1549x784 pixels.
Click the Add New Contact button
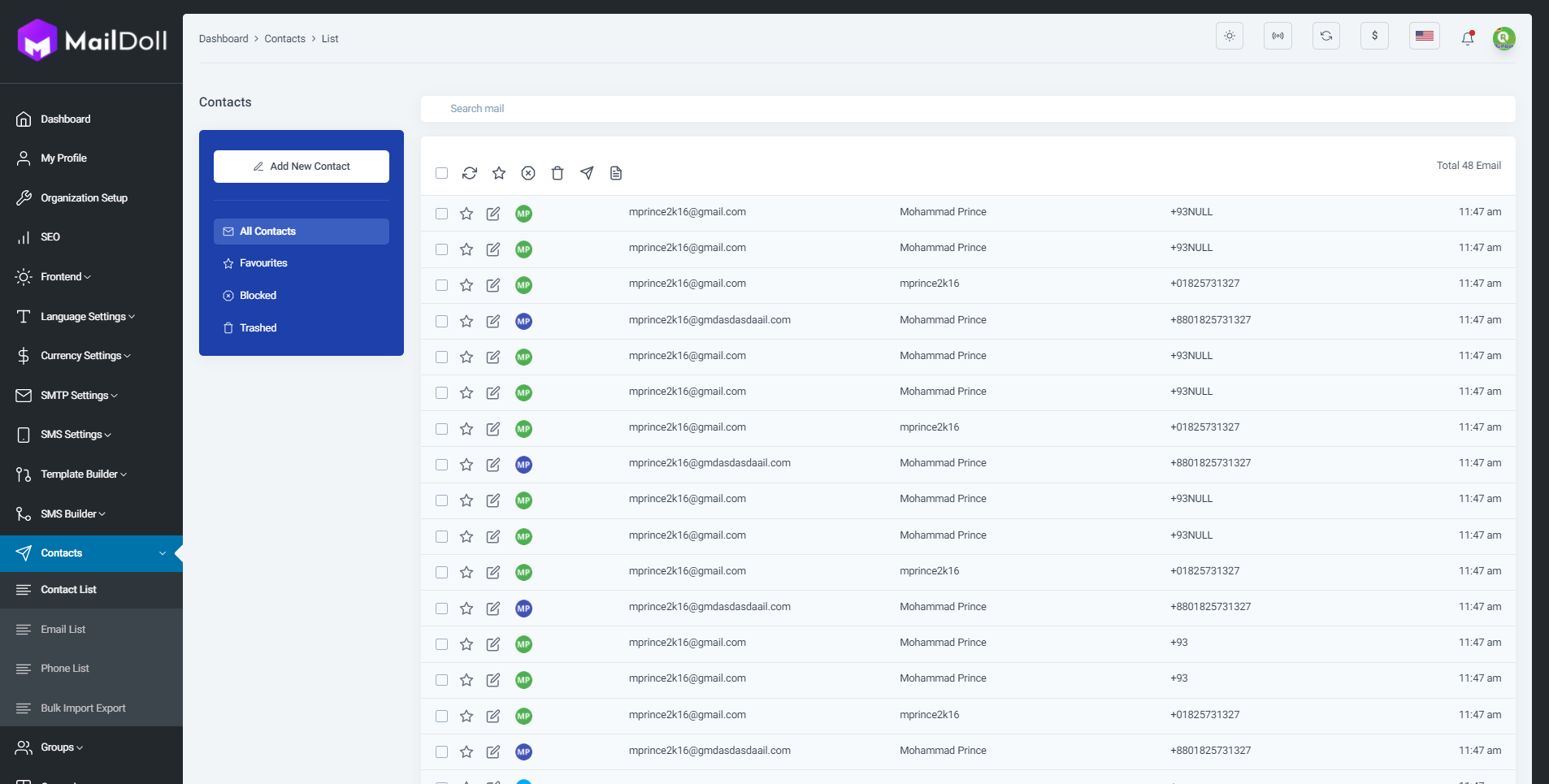point(302,167)
